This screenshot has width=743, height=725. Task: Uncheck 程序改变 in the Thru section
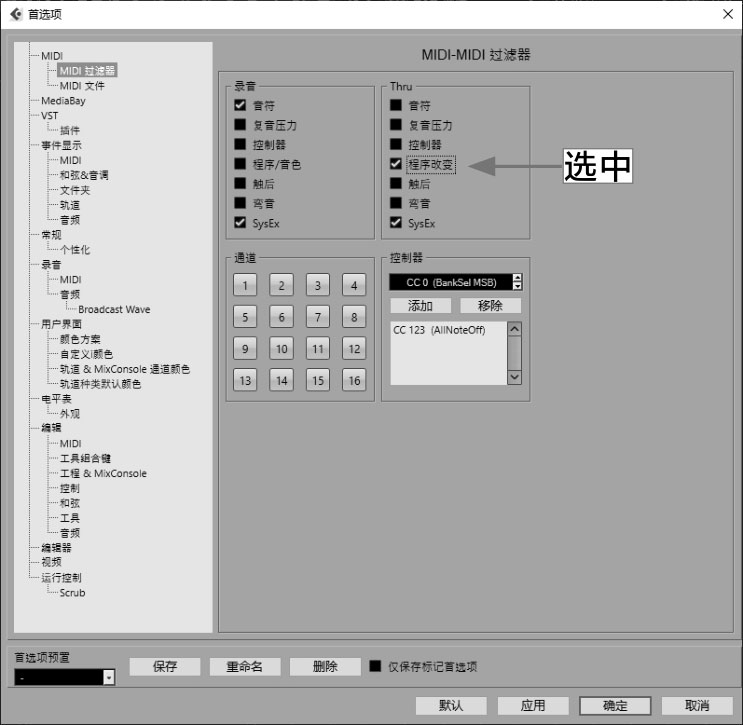tap(396, 164)
